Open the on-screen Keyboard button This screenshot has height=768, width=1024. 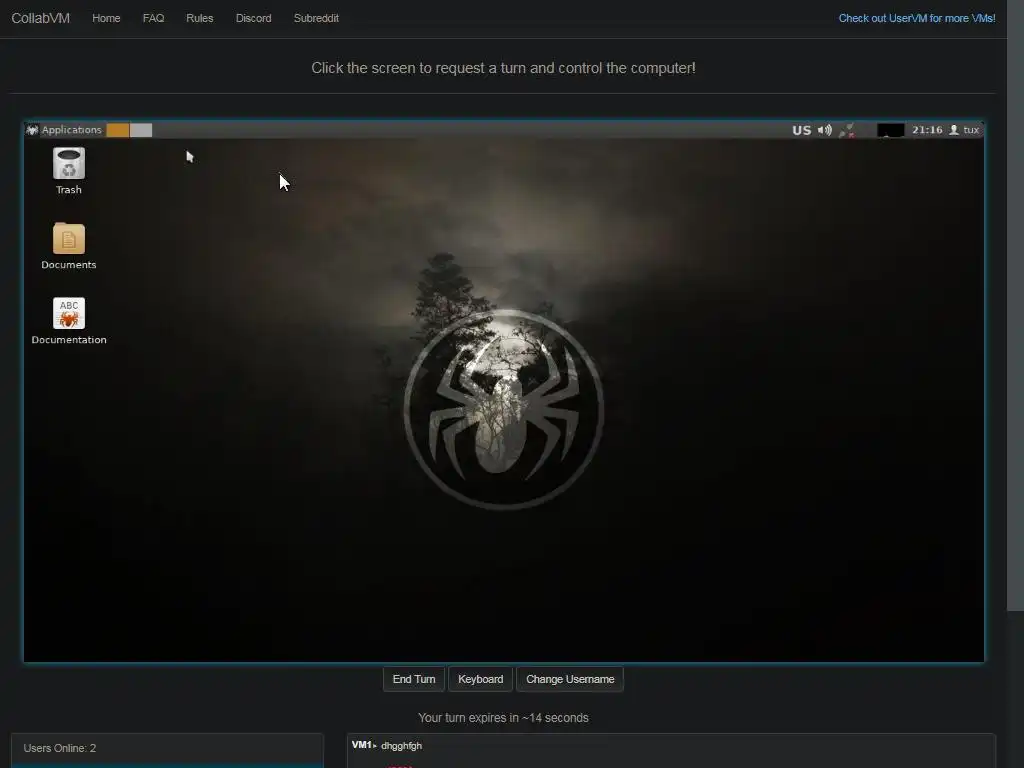(481, 679)
